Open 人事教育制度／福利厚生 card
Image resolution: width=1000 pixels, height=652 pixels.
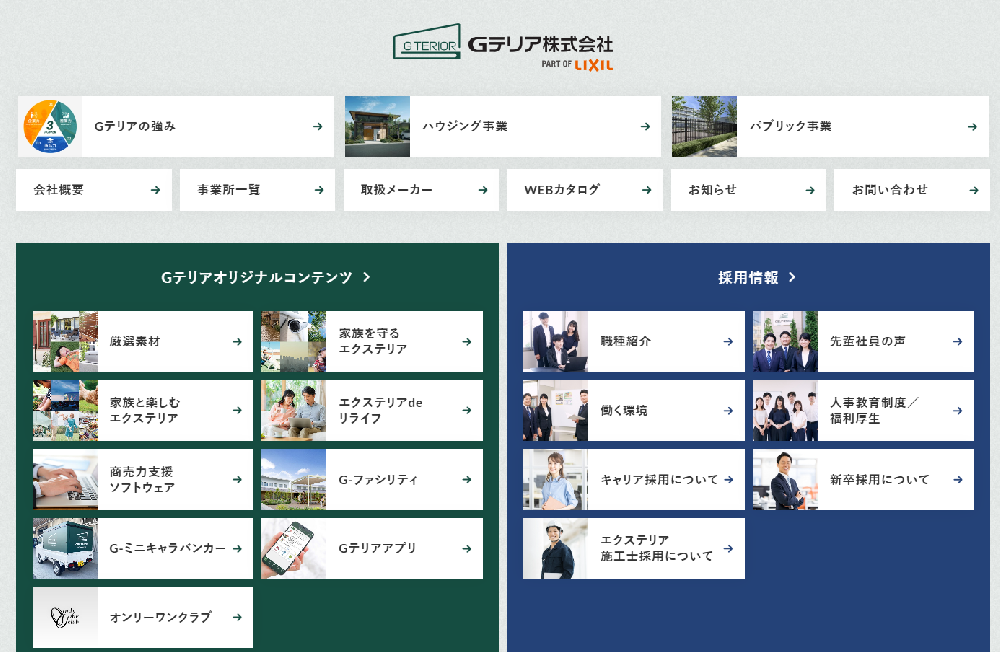(864, 410)
